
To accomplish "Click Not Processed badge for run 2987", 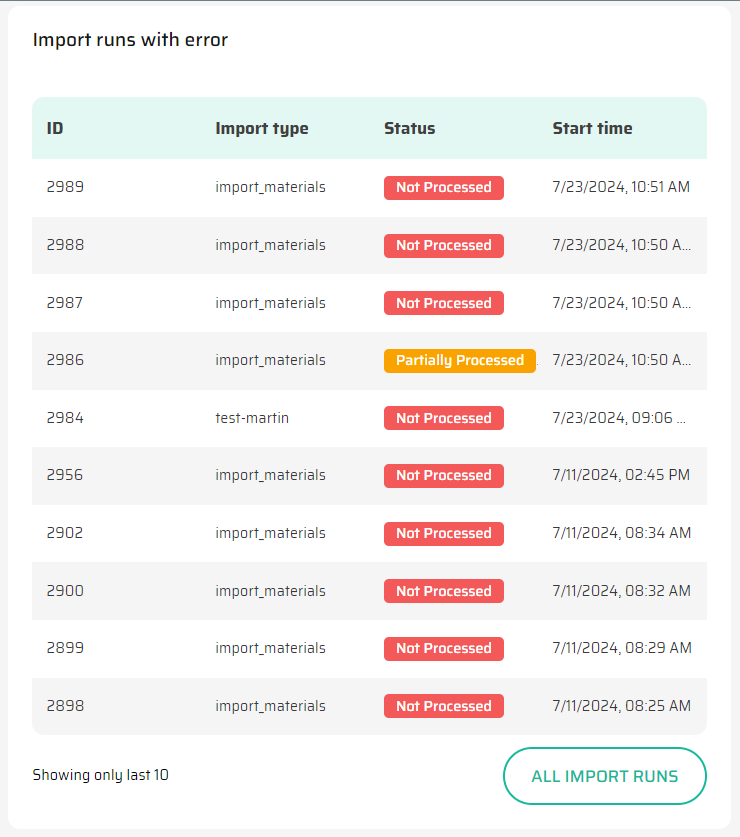I will coord(443,303).
